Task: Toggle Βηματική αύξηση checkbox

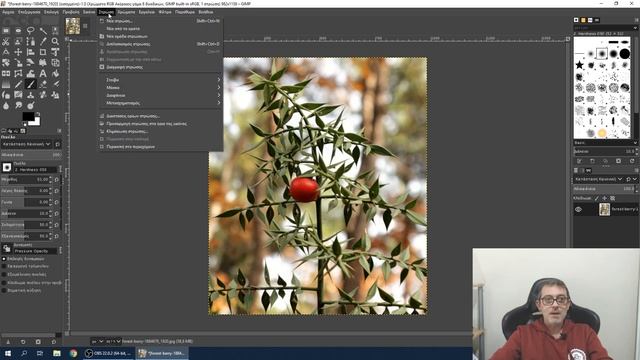Action: click(4, 290)
